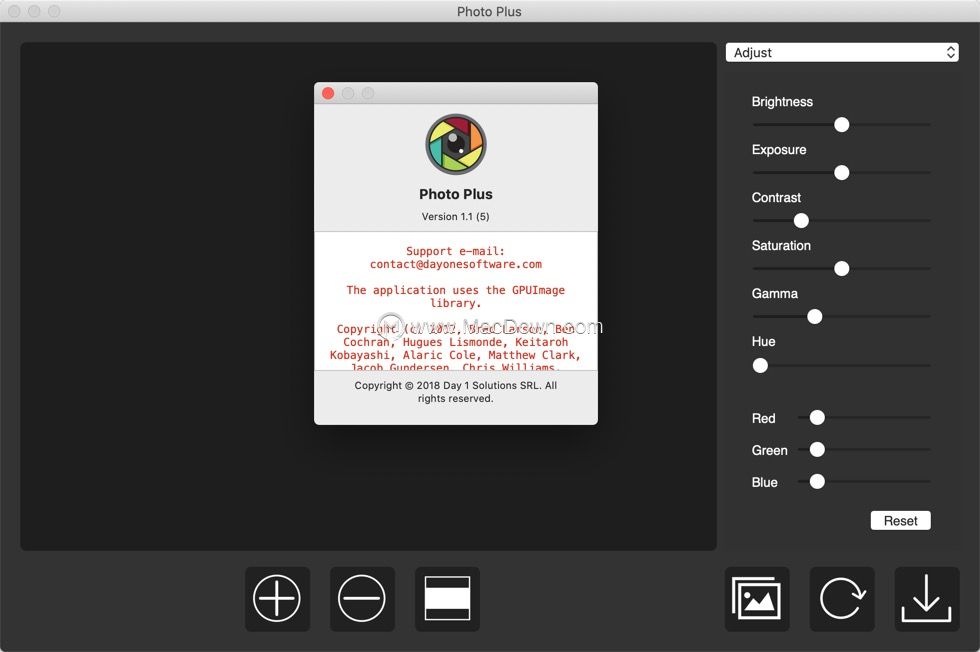Click the Blue label
Screen dimensions: 980x652
coord(764,482)
